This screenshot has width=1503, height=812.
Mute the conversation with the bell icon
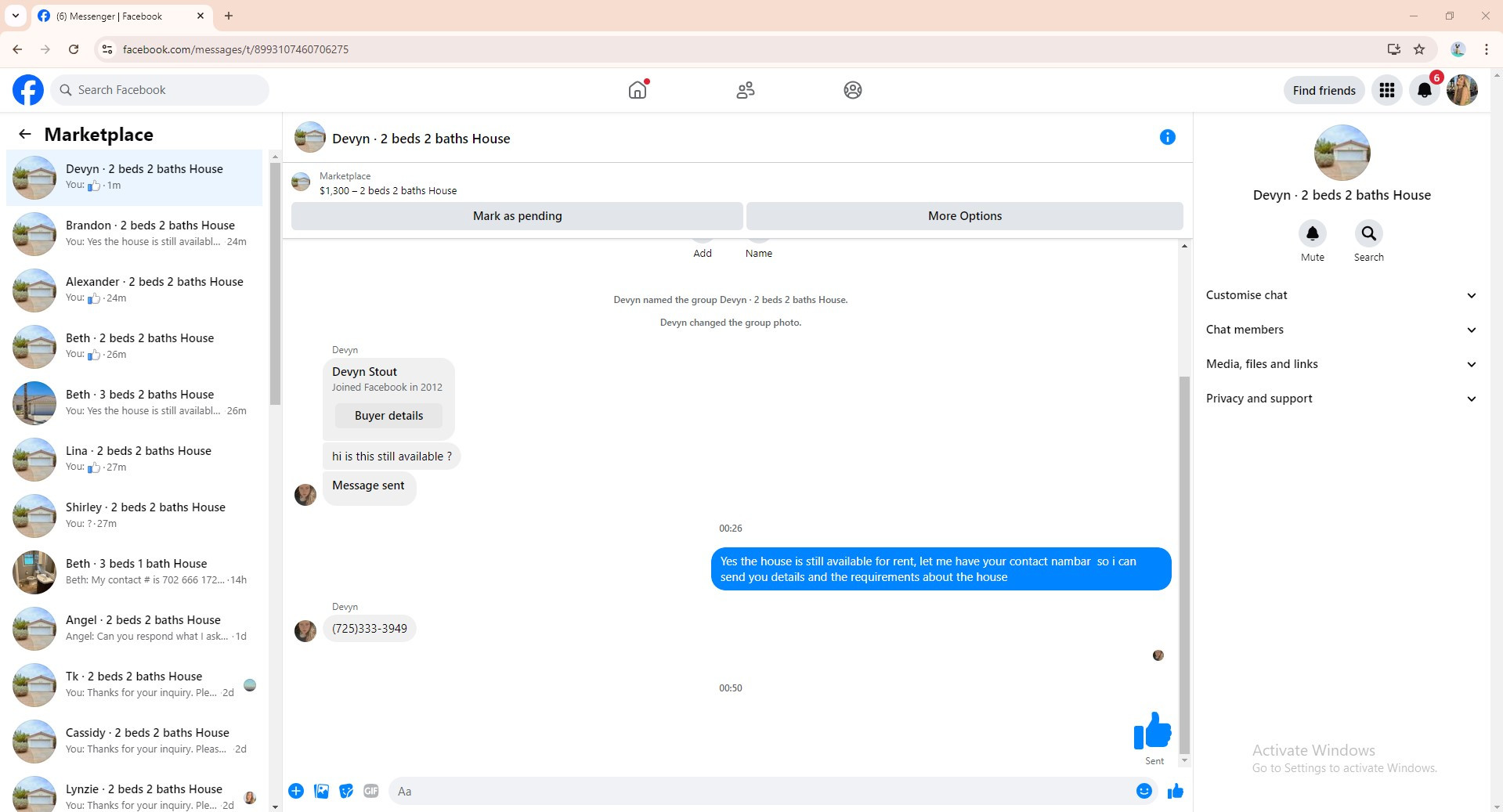1313,233
